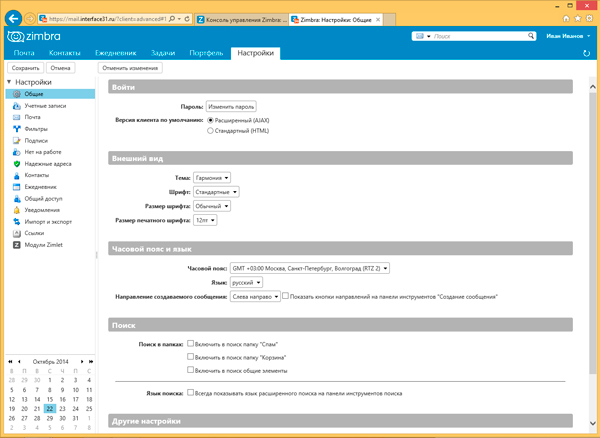Click the Zimlet modules icon
Viewport: 600px width, 438px height.
click(x=17, y=244)
